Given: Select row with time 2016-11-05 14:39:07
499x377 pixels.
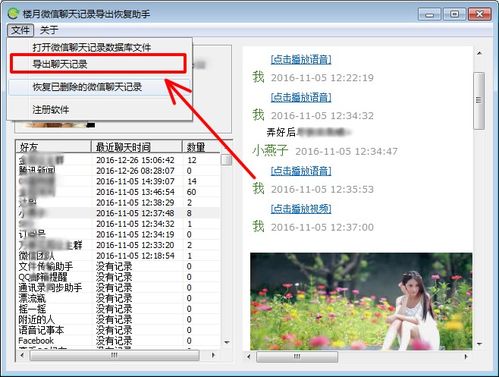Looking at the screenshot, I should coord(118,181).
